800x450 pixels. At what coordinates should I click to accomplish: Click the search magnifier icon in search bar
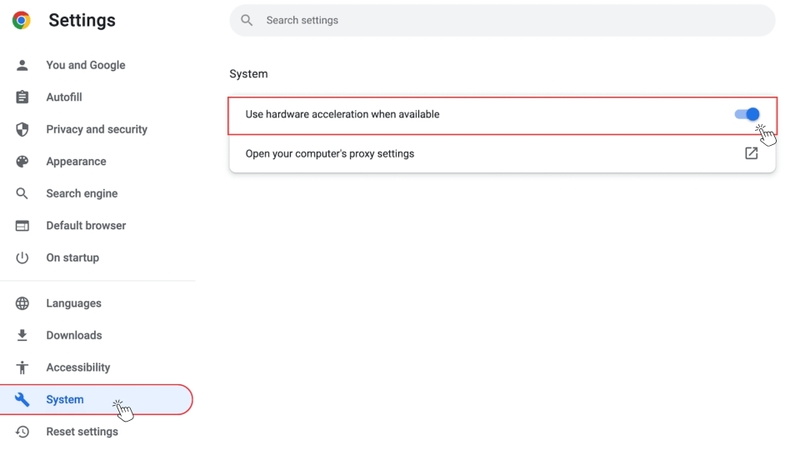(246, 20)
